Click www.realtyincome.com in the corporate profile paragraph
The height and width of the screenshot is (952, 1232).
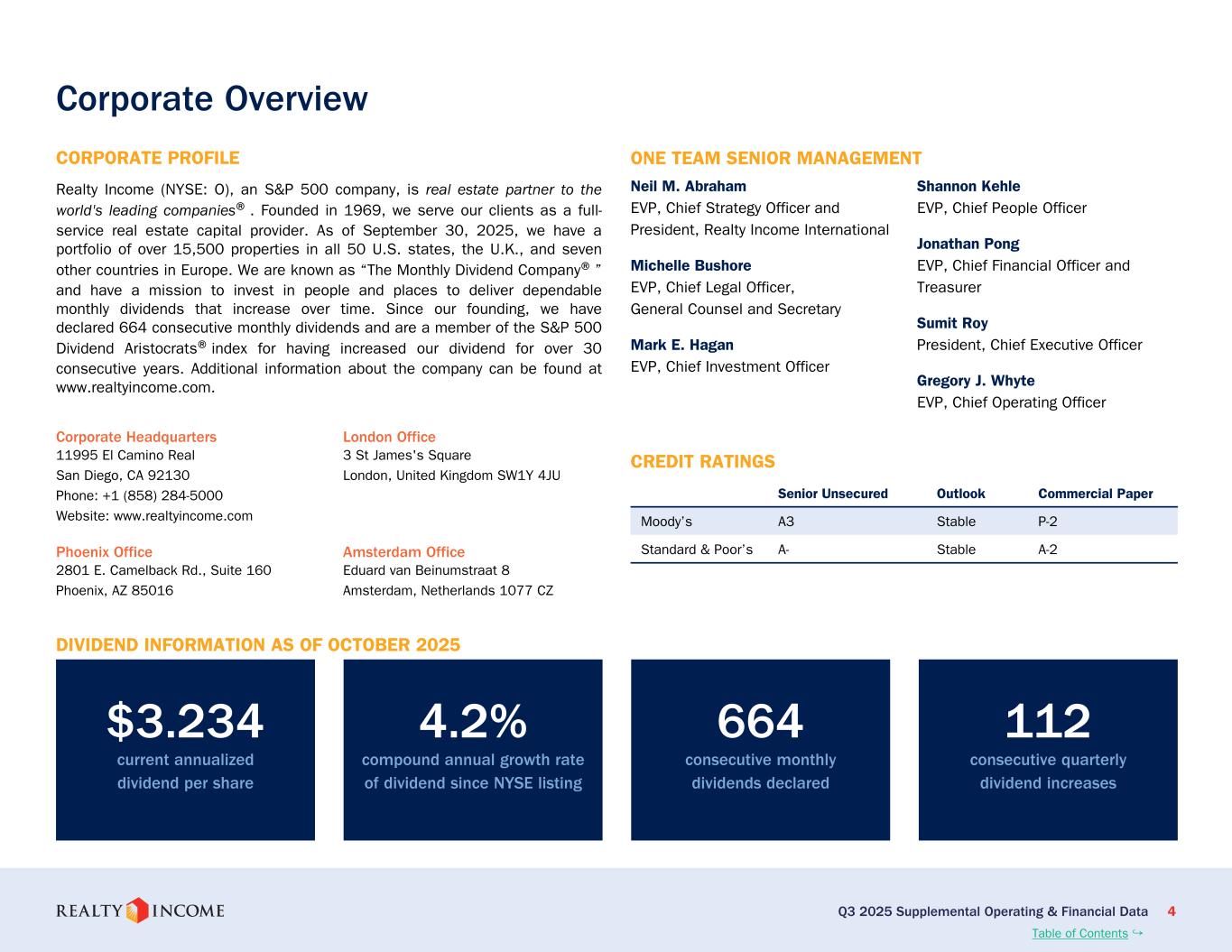[x=135, y=388]
